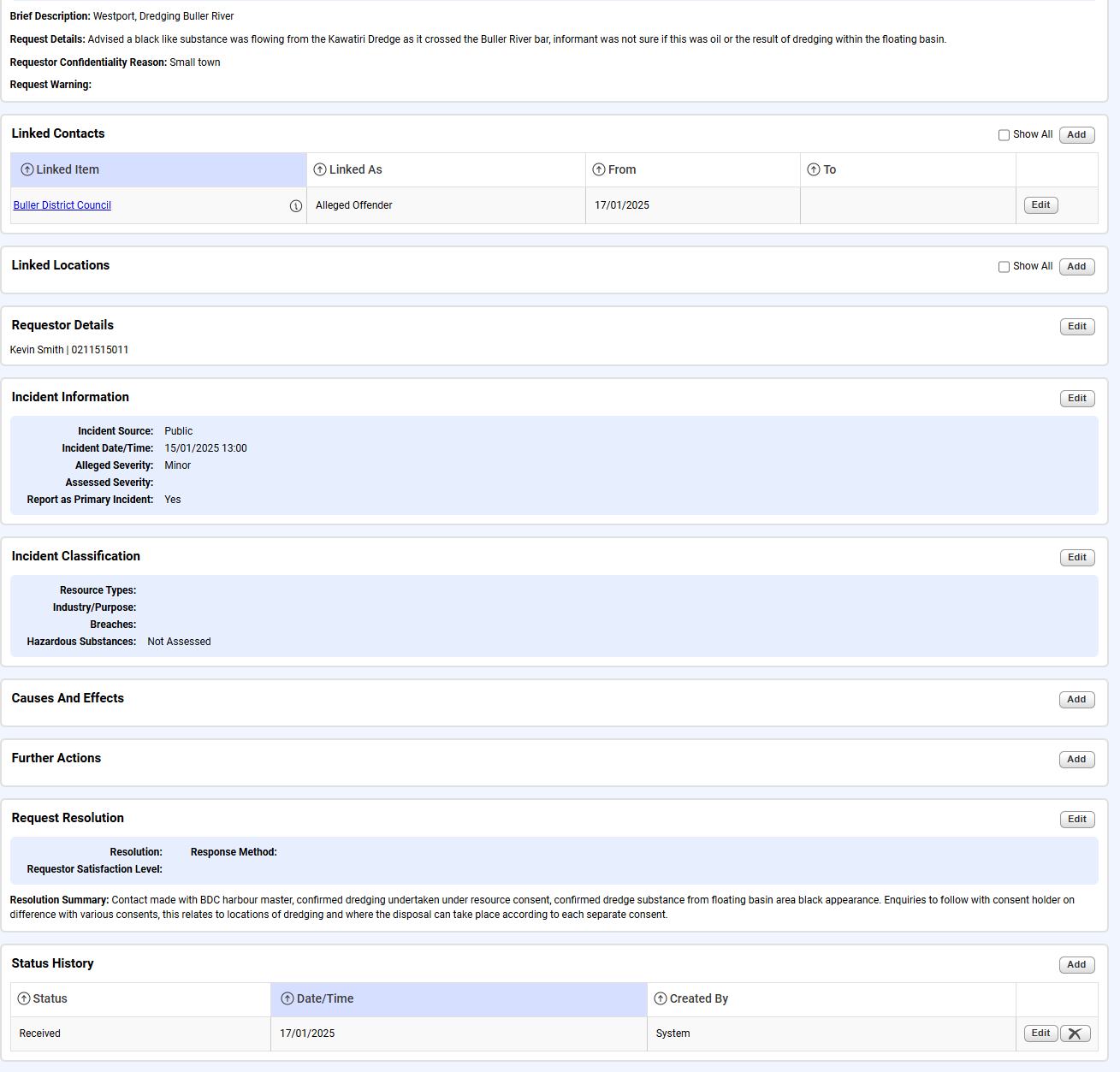1120x1072 pixels.
Task: Edit the Incident Classification section
Action: coord(1076,558)
